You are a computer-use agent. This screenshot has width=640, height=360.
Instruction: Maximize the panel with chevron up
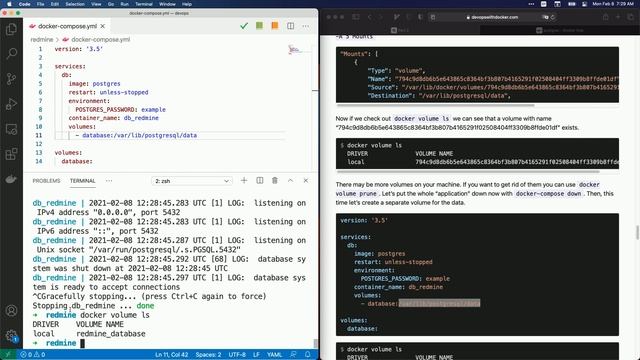point(290,180)
